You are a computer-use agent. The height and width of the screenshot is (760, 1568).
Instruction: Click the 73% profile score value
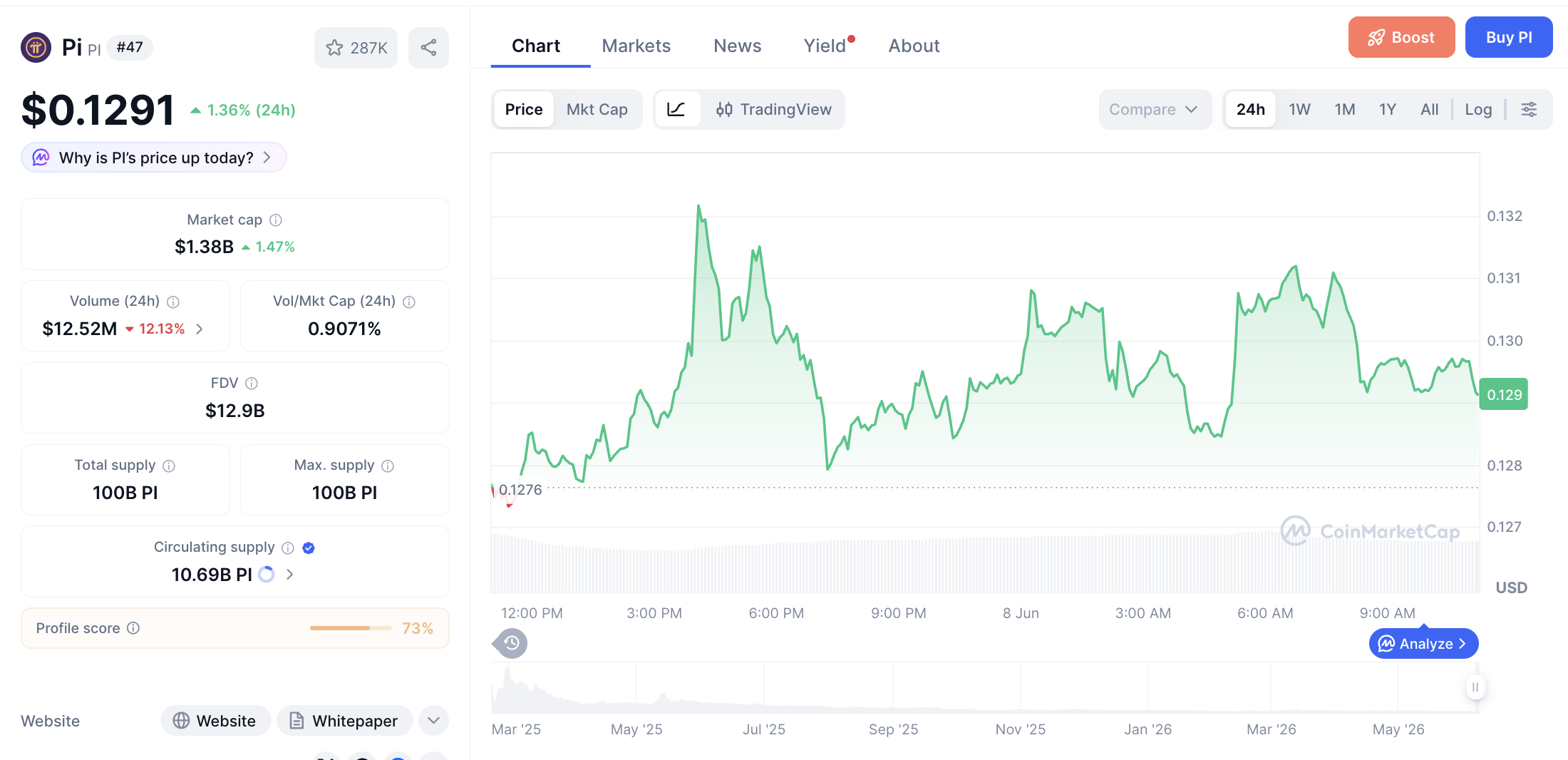418,628
